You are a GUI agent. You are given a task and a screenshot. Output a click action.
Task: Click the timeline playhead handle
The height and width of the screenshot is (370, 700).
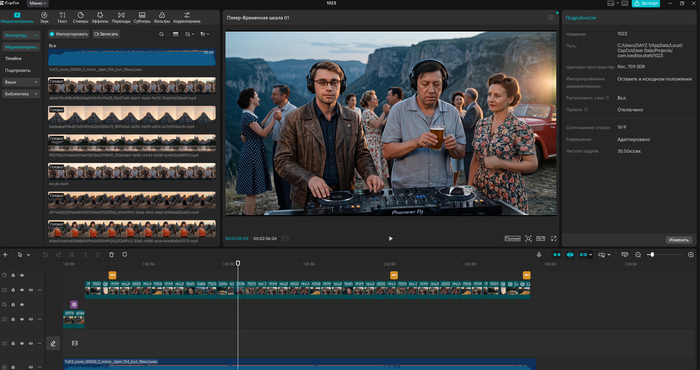click(x=238, y=263)
